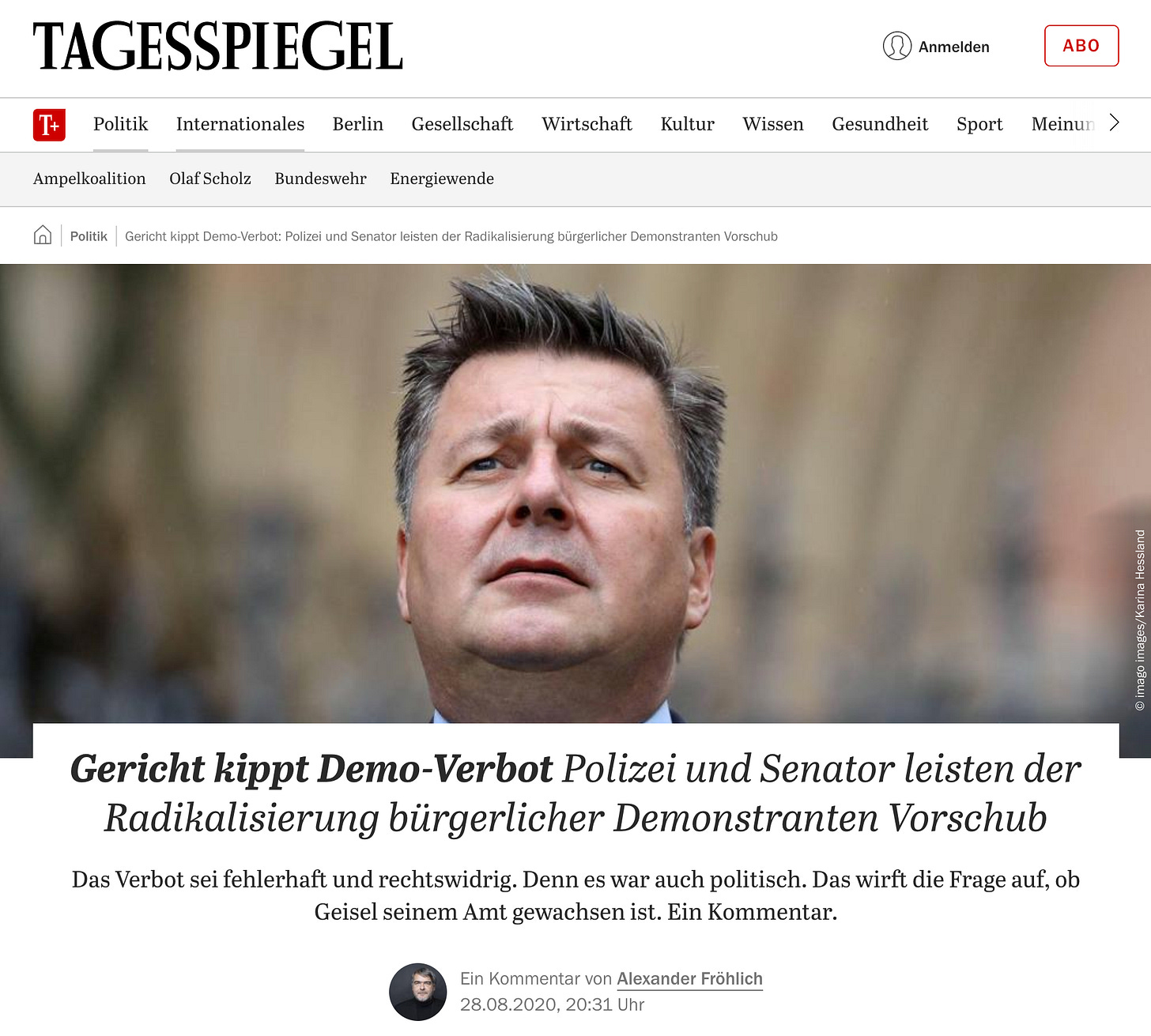
Task: Click the red T+ Tagesspiegel Plus icon
Action: [49, 125]
